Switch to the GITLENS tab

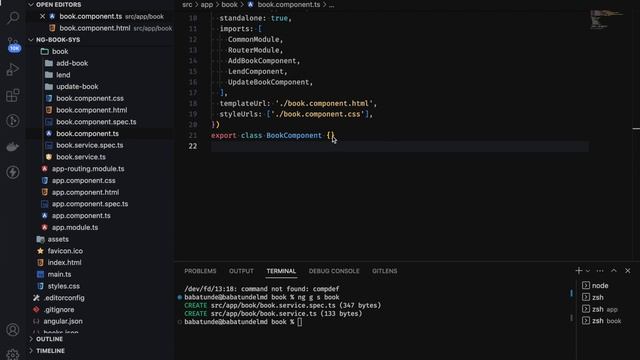(384, 271)
